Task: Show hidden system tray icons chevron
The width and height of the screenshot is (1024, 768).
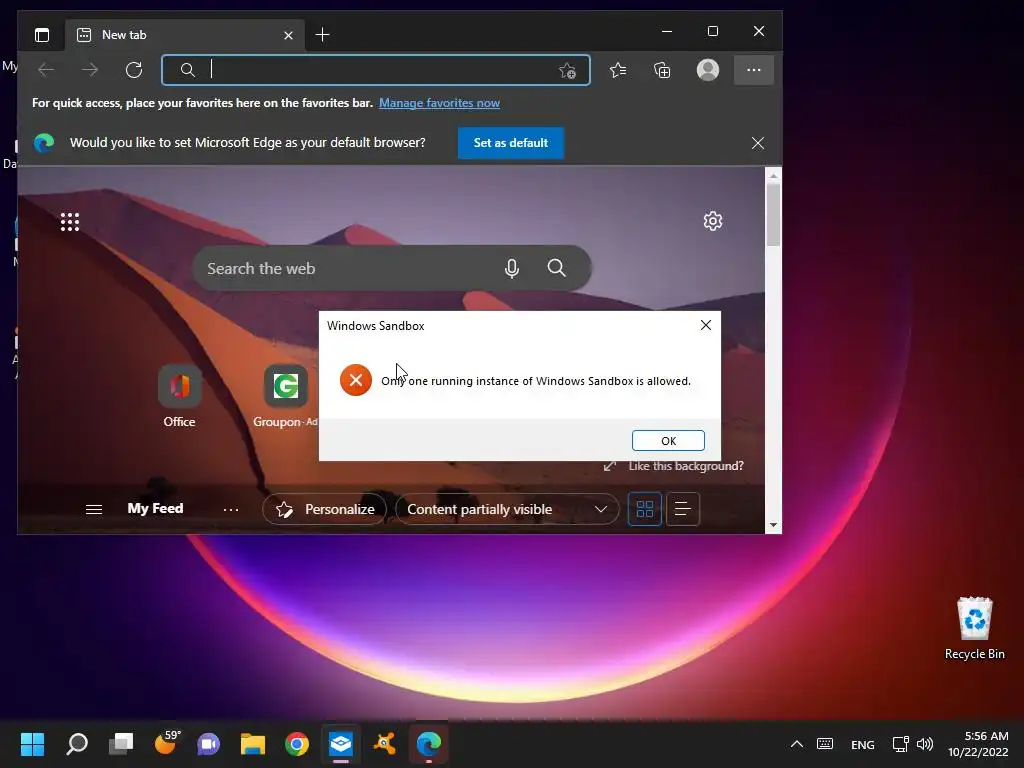Action: click(797, 744)
